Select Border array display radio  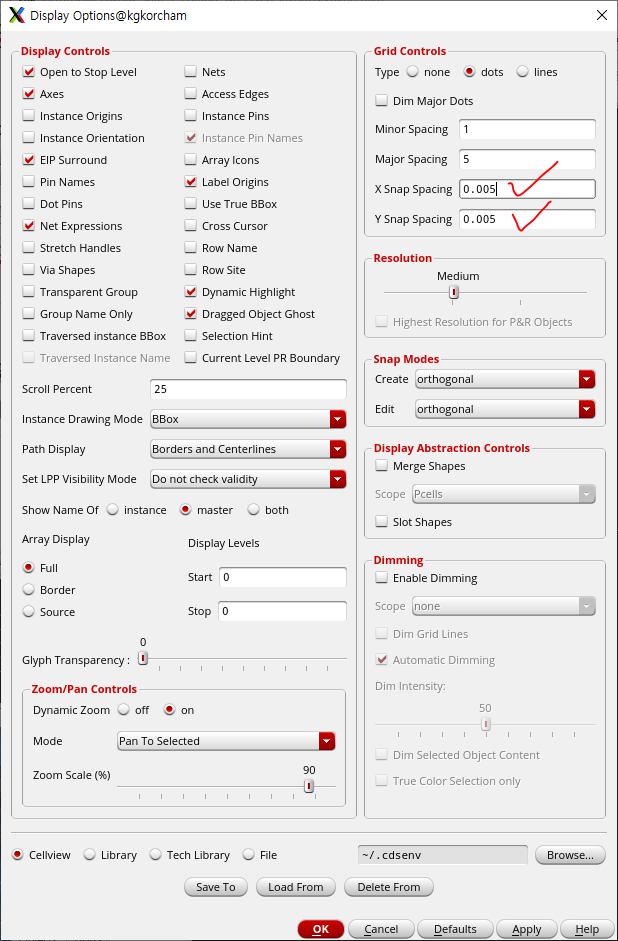pos(28,590)
